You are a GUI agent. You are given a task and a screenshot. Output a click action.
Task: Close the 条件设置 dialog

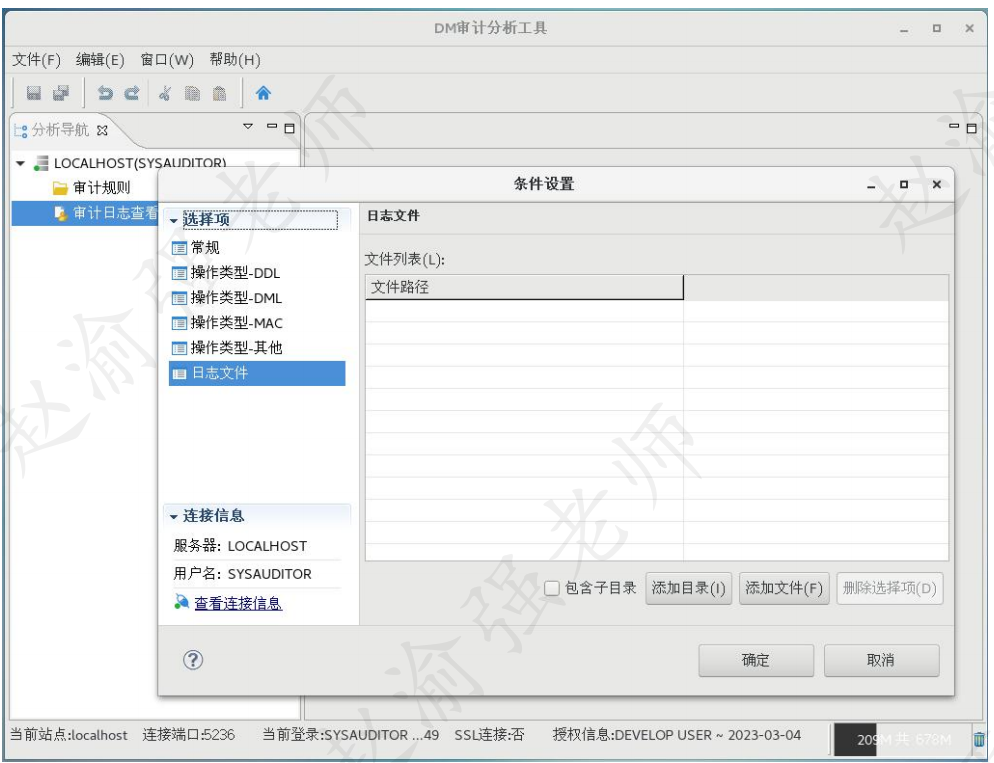pos(936,184)
